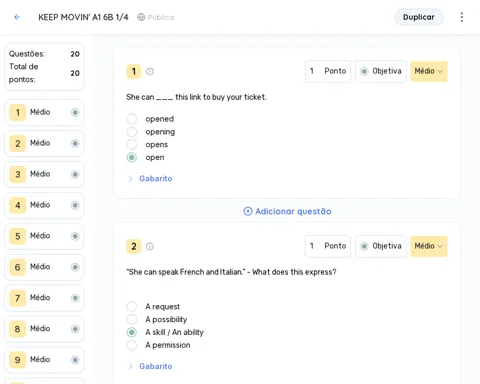
Task: Click the 'Total de pontos' summary text
Action: pos(24,73)
